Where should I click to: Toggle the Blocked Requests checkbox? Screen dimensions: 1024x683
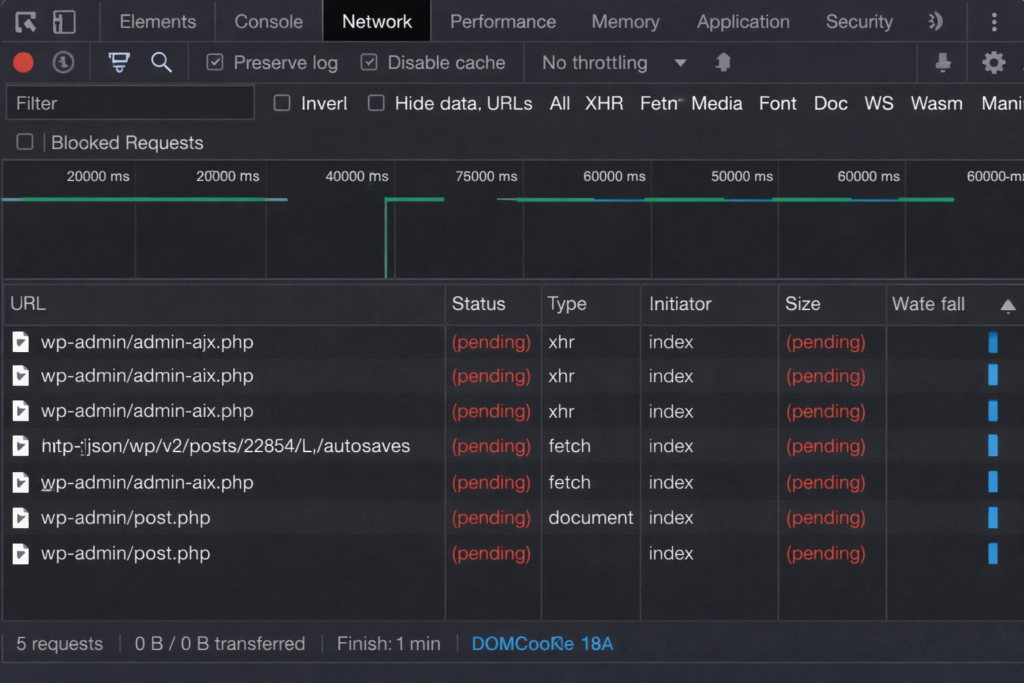[x=23, y=142]
